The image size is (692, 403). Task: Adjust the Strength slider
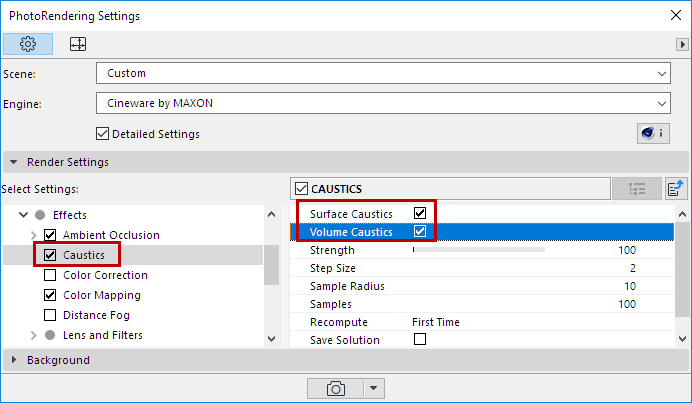(478, 250)
